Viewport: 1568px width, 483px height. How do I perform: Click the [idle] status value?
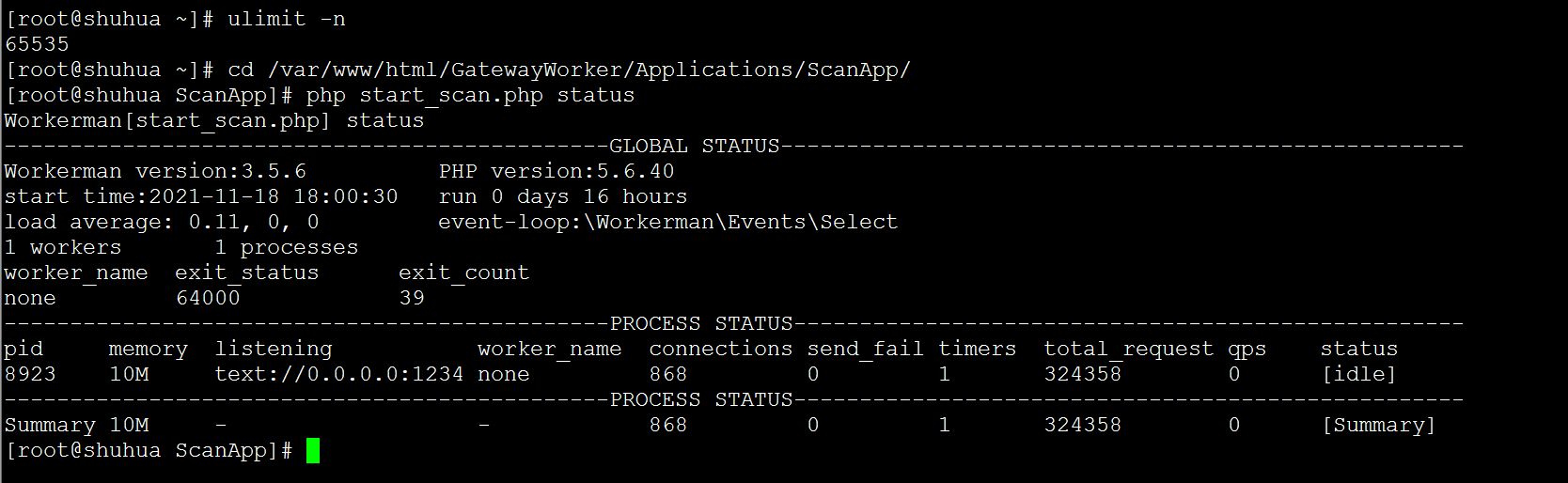(x=1358, y=375)
